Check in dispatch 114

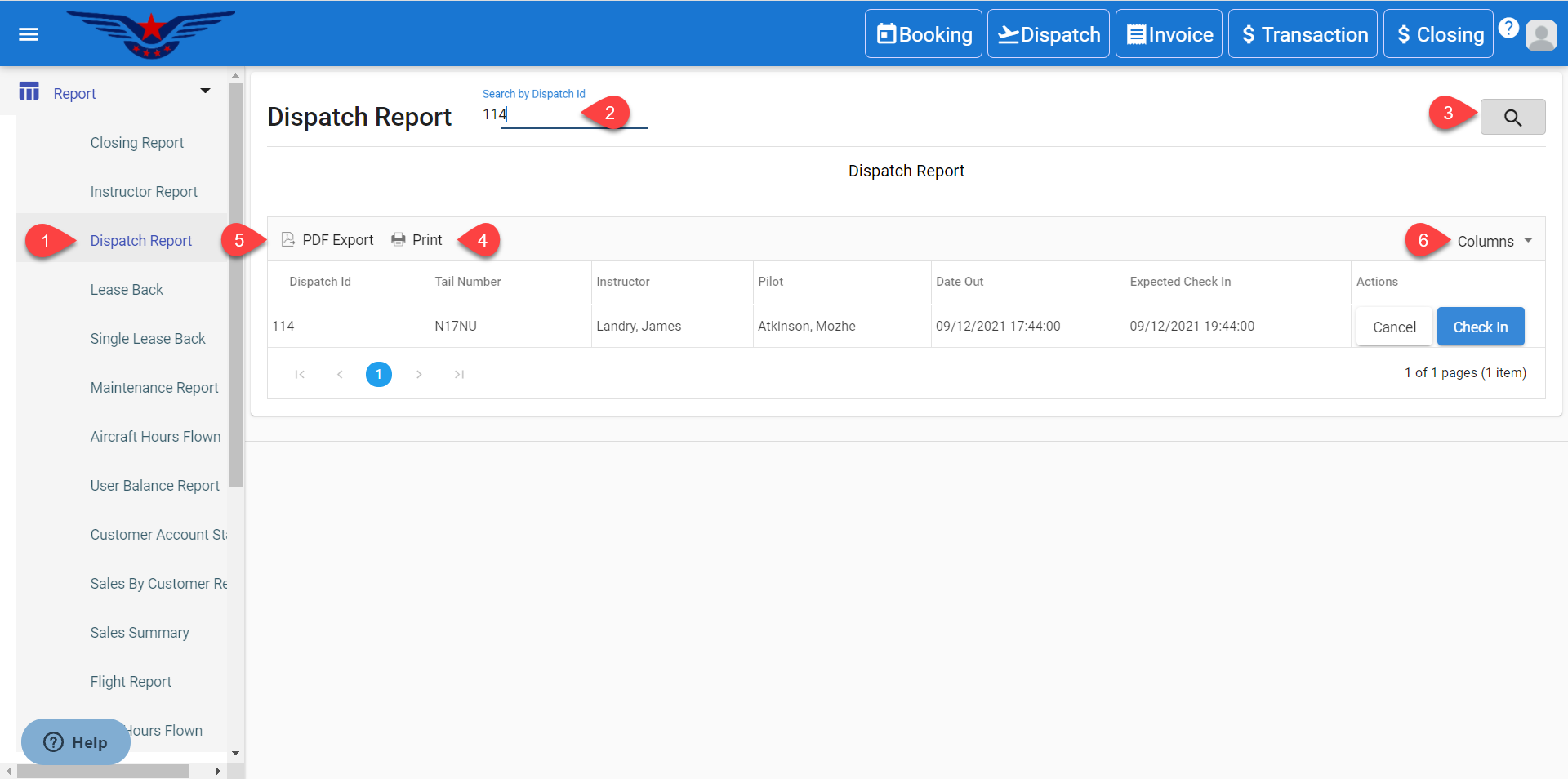pyautogui.click(x=1480, y=327)
